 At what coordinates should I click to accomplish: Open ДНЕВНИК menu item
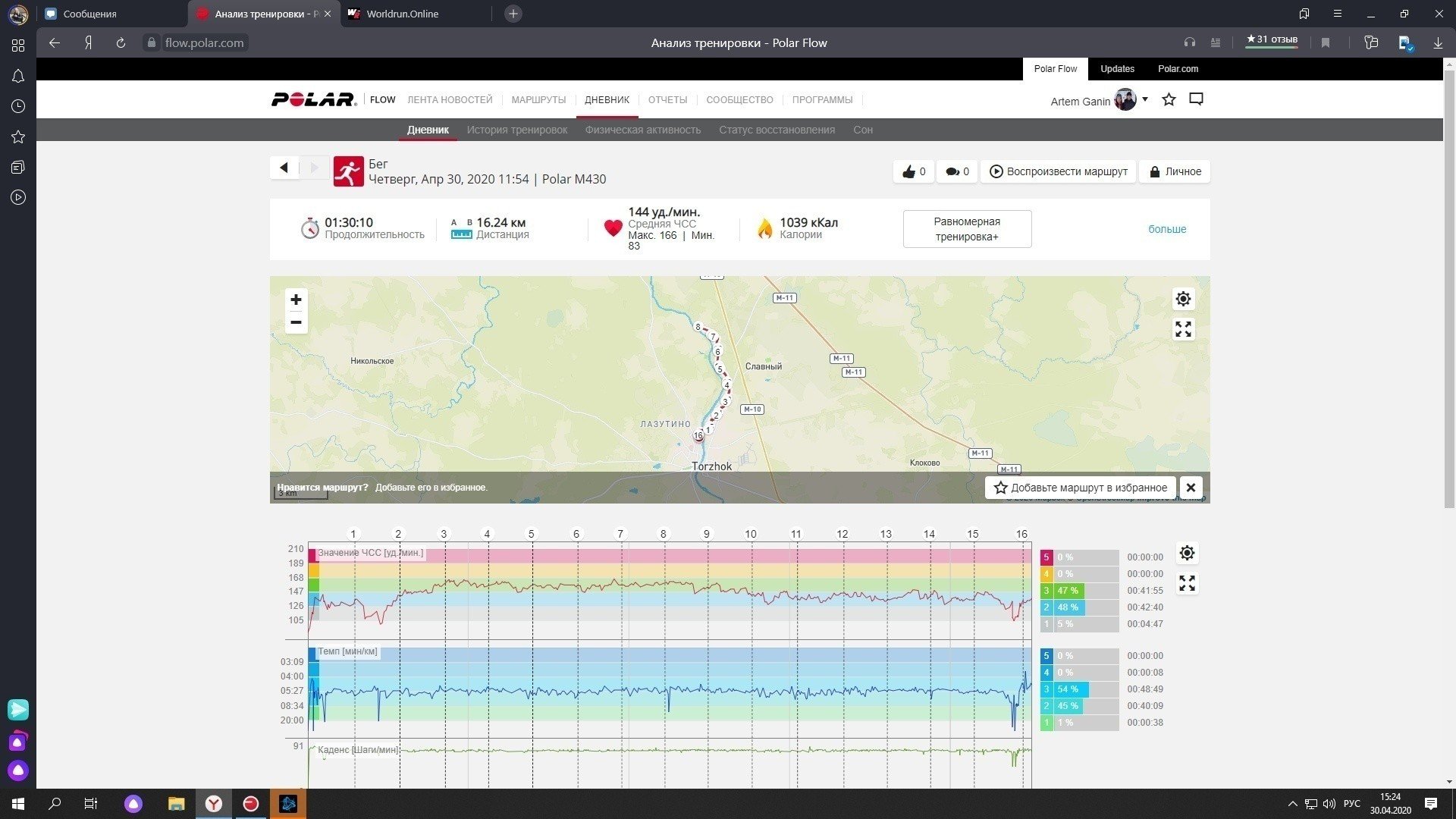pos(607,100)
